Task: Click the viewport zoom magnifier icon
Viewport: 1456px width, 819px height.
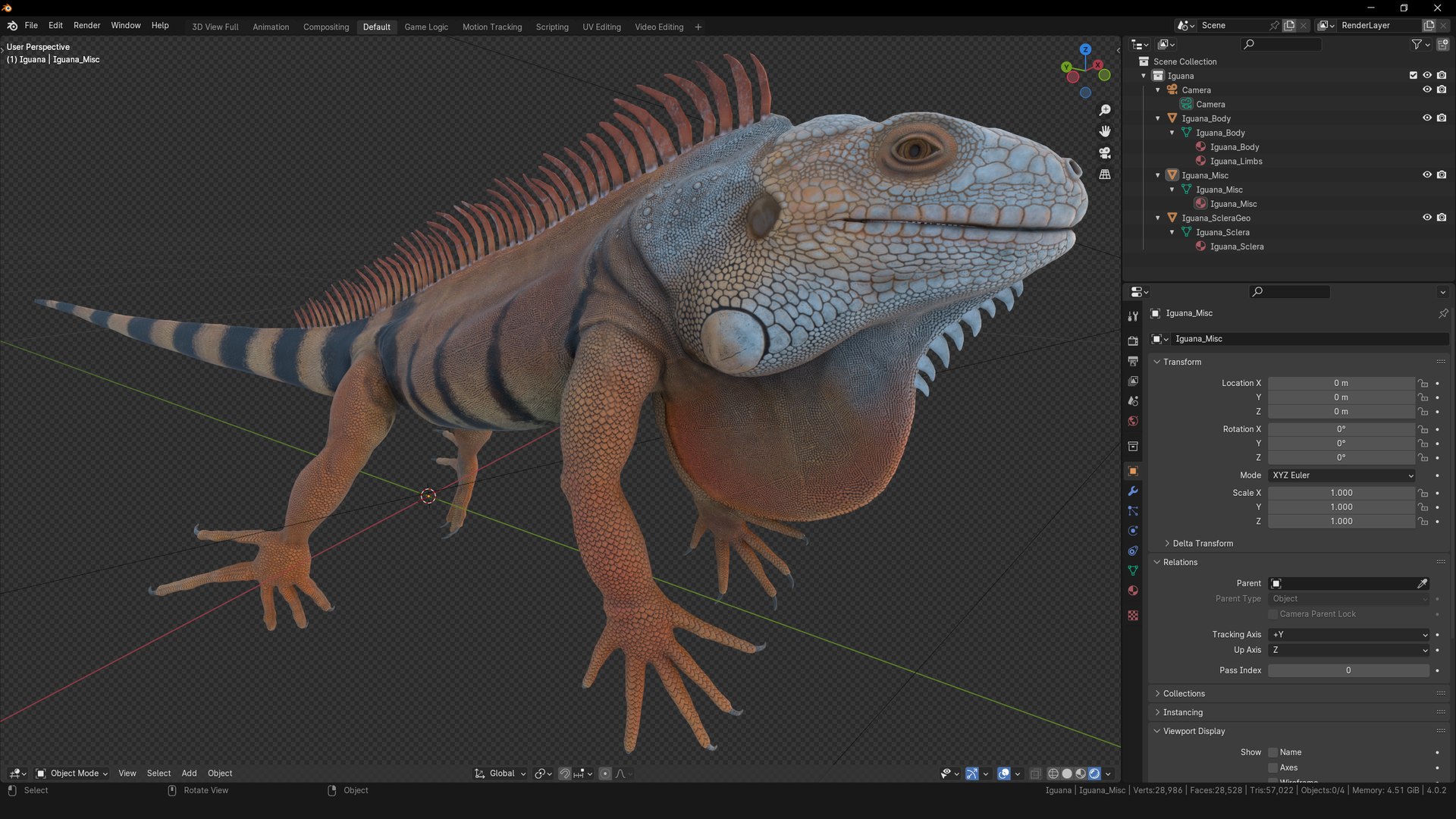Action: pos(1105,111)
